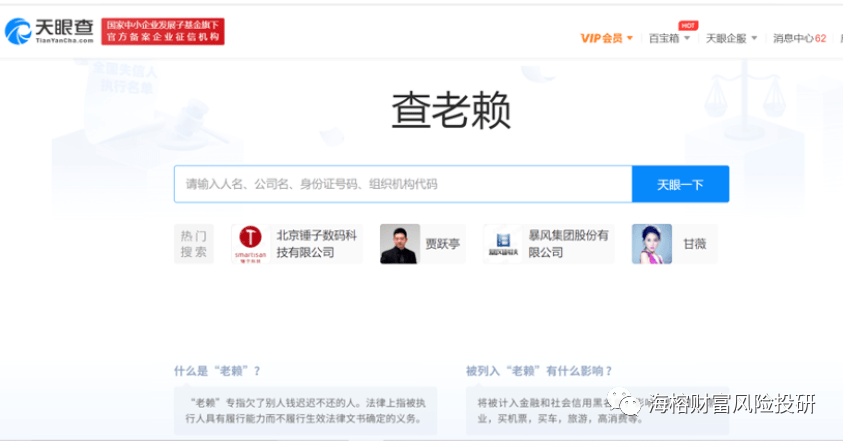The height and width of the screenshot is (441, 843).
Task: Open the red official credit agency banner
Action: 163,31
